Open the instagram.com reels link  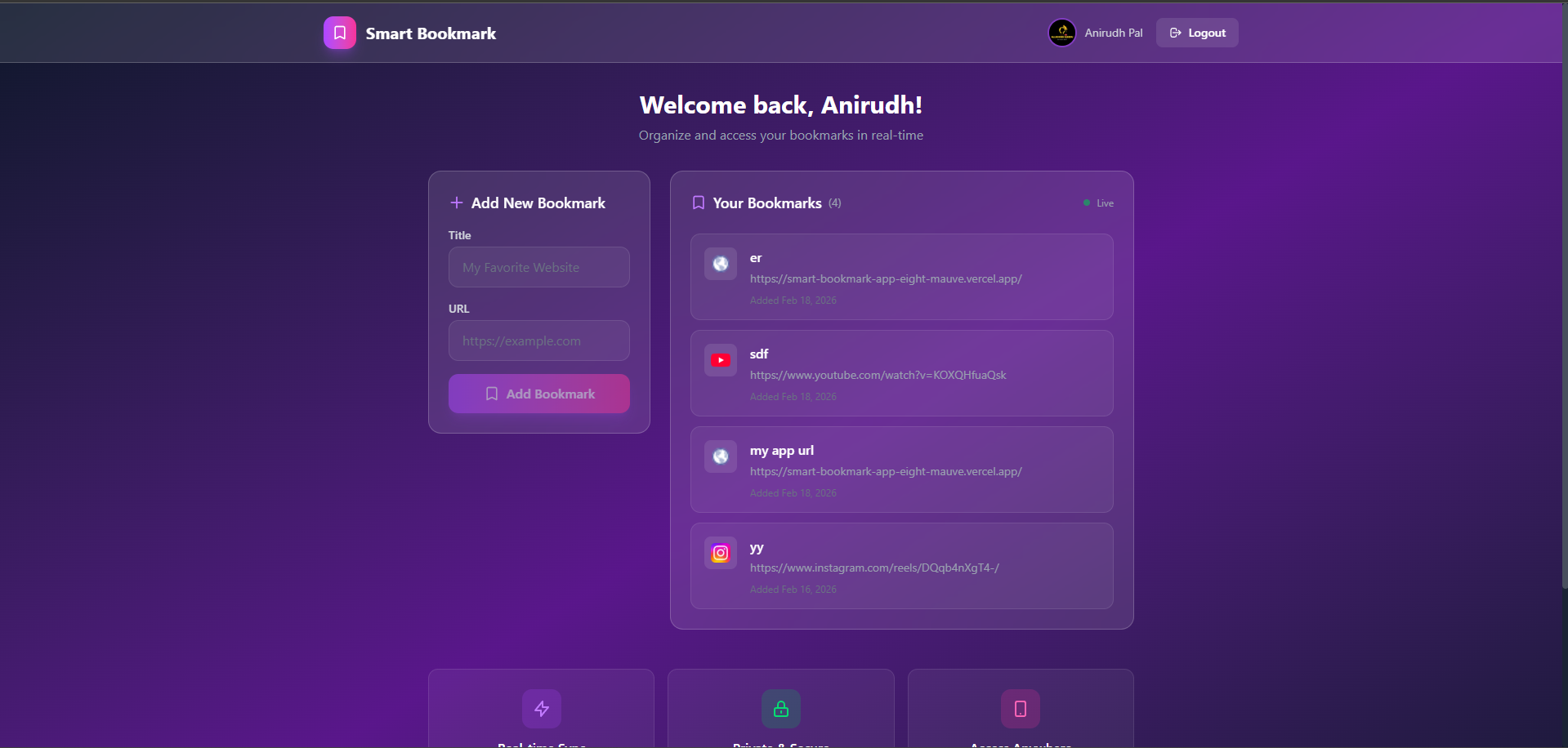[x=874, y=568]
